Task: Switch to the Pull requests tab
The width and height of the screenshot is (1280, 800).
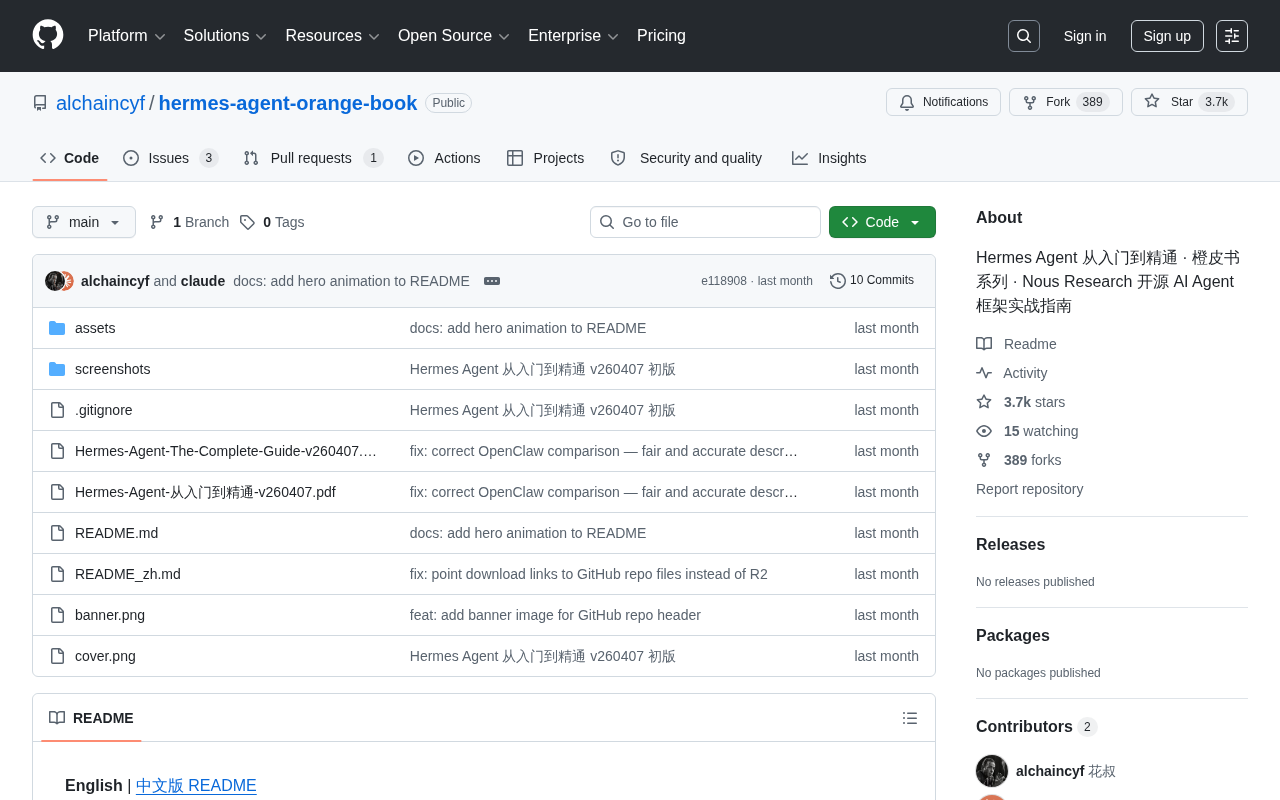Action: click(x=313, y=158)
